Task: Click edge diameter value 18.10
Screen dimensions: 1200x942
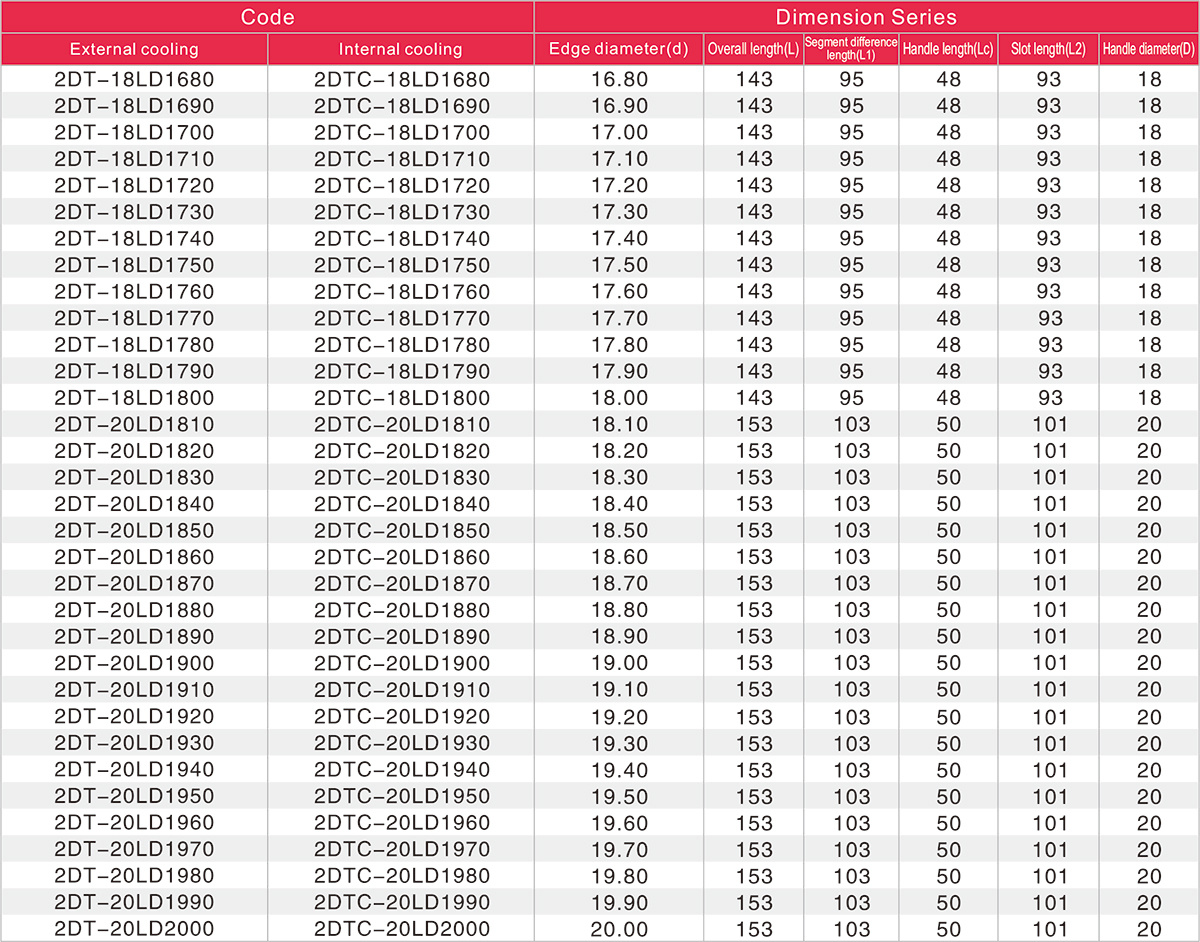Action: click(619, 424)
